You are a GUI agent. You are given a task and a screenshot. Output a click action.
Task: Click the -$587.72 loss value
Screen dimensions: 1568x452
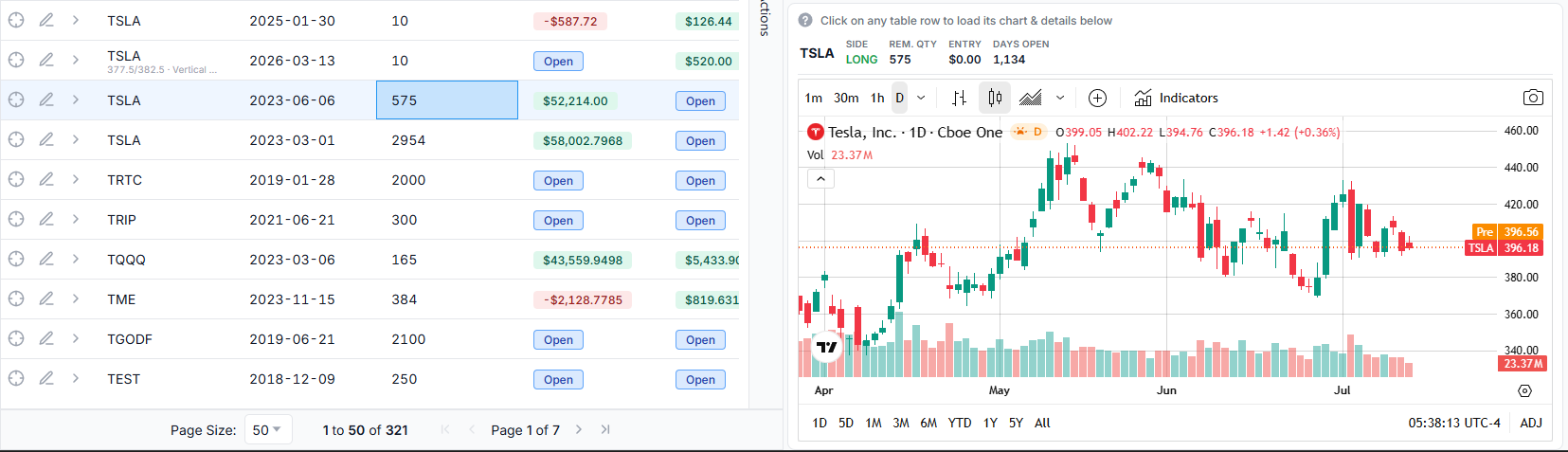tap(570, 21)
